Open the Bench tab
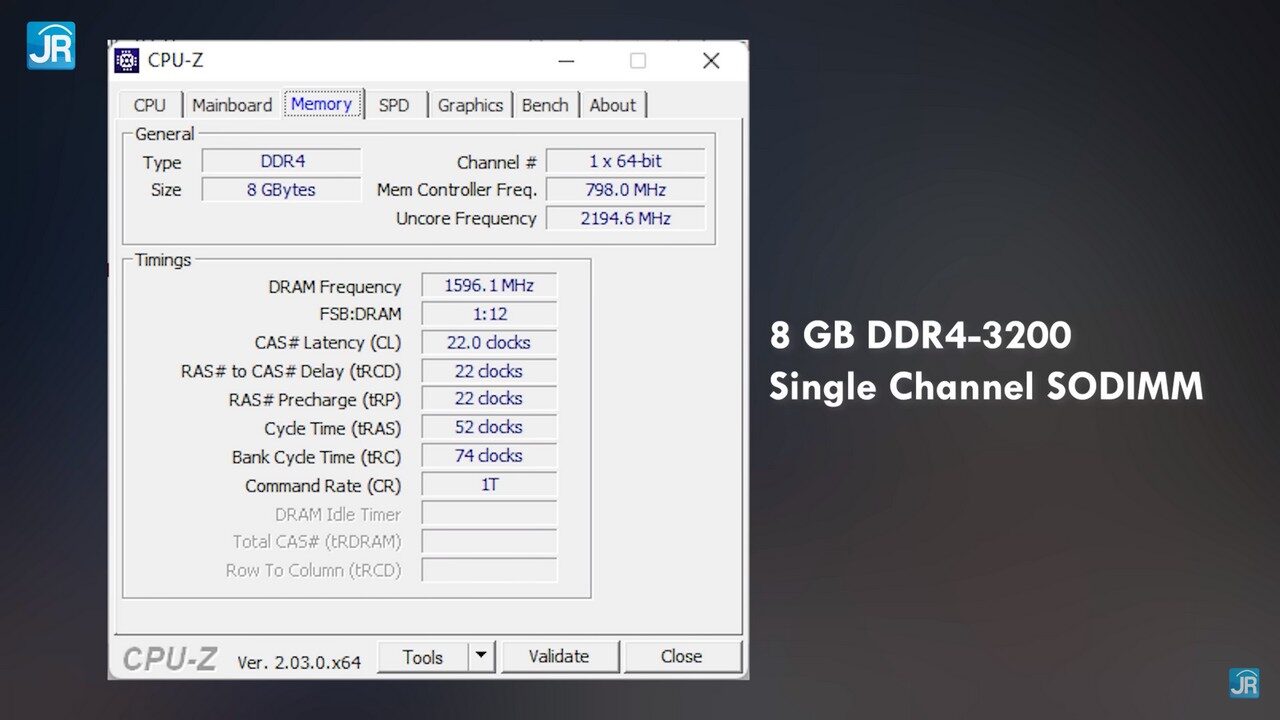Viewport: 1280px width, 720px height. 545,105
